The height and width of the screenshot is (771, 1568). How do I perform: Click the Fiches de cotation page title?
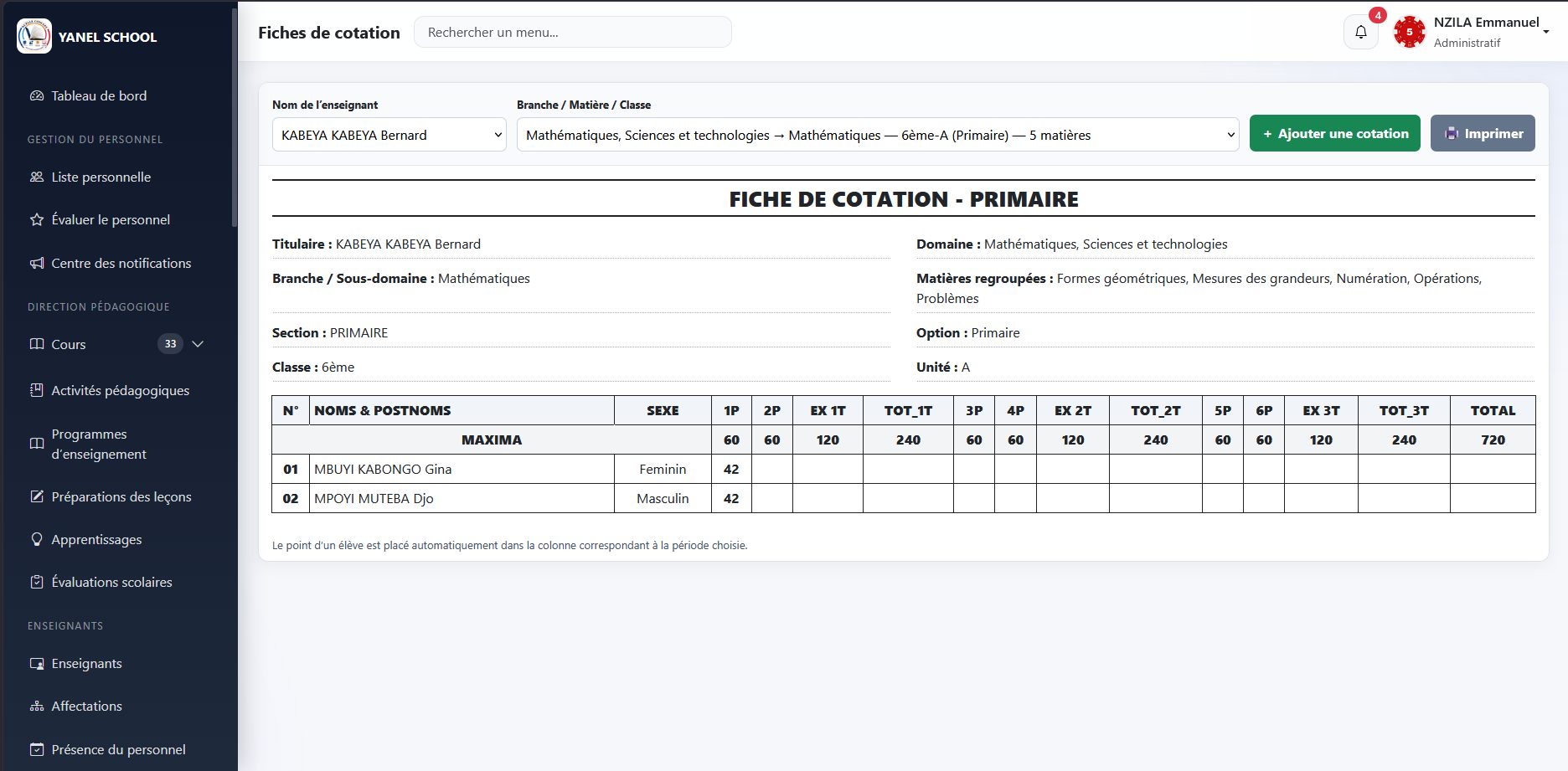tap(329, 33)
